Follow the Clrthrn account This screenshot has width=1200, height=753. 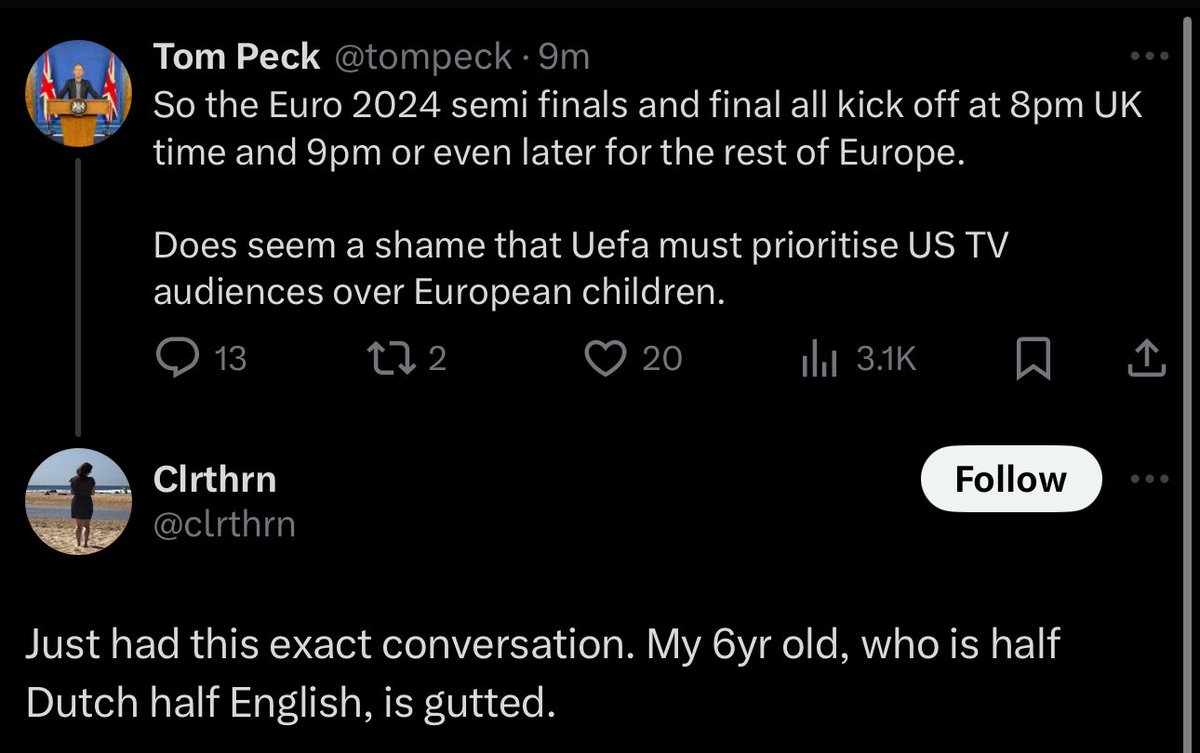1010,479
